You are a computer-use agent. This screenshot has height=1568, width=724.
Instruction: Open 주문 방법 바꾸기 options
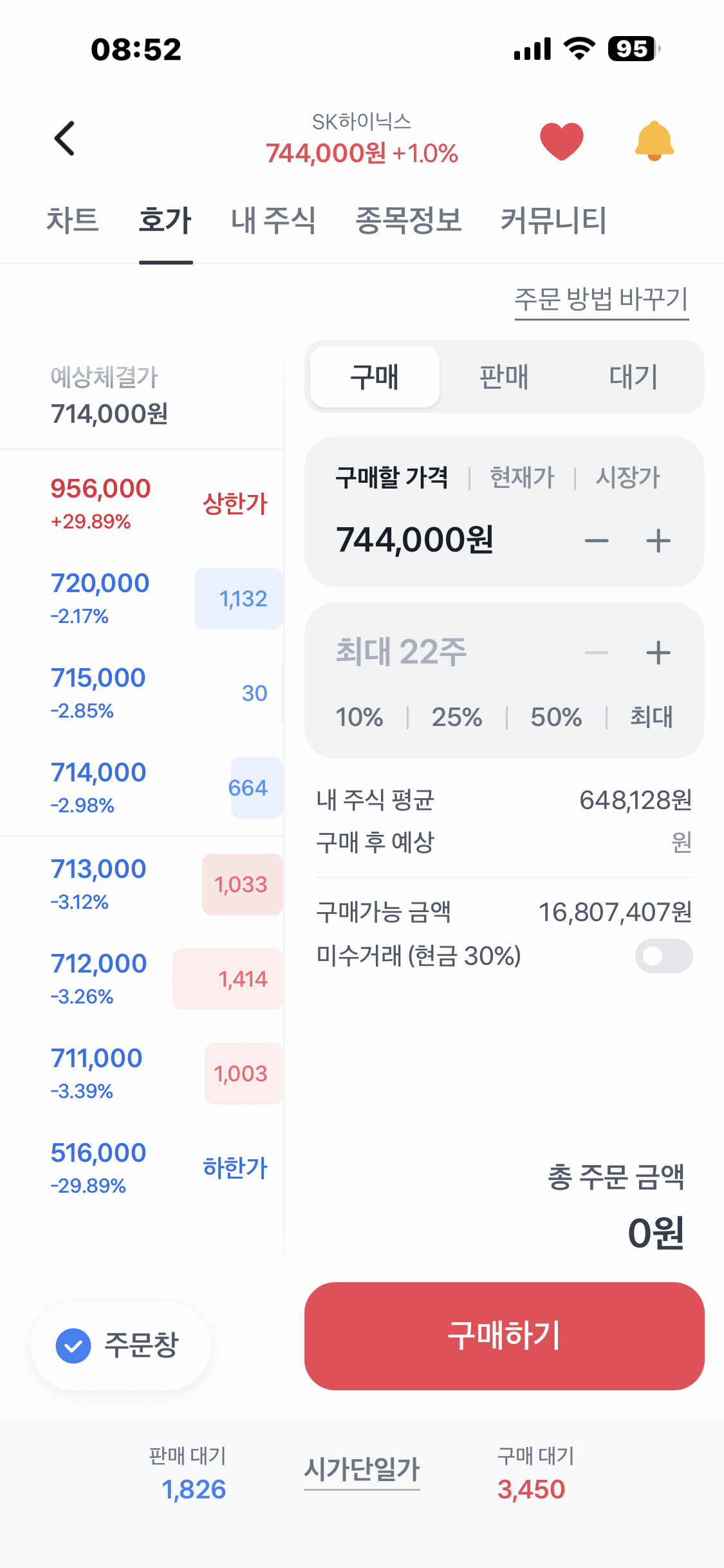601,299
